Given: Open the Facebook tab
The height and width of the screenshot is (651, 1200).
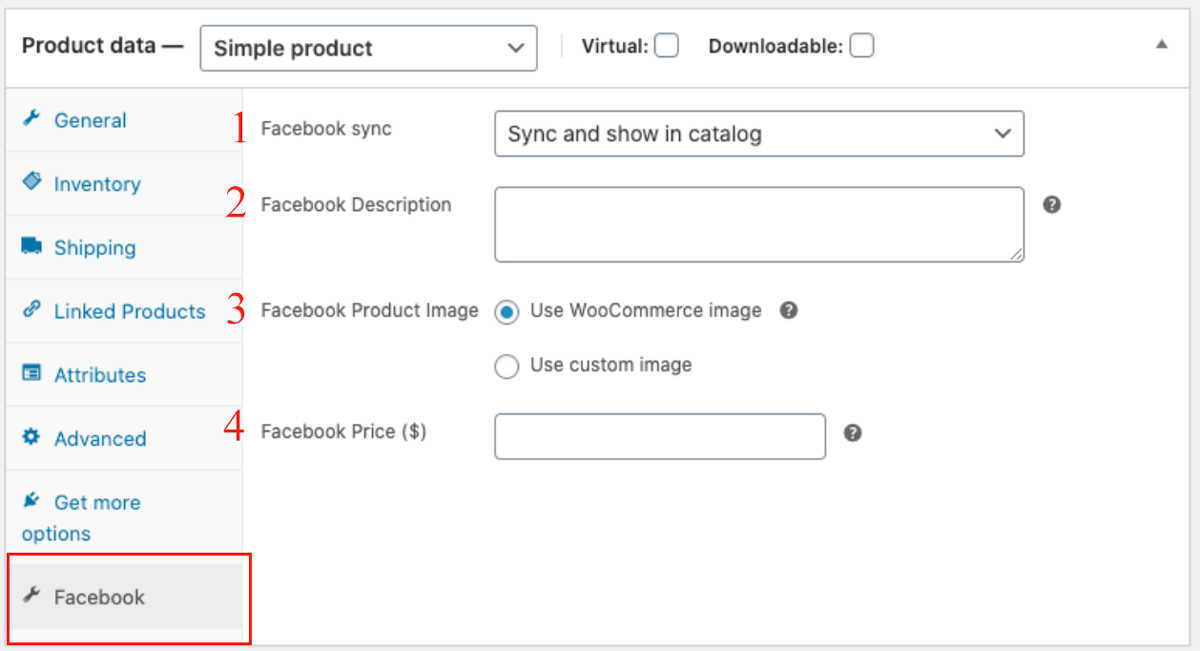Looking at the screenshot, I should [124, 597].
